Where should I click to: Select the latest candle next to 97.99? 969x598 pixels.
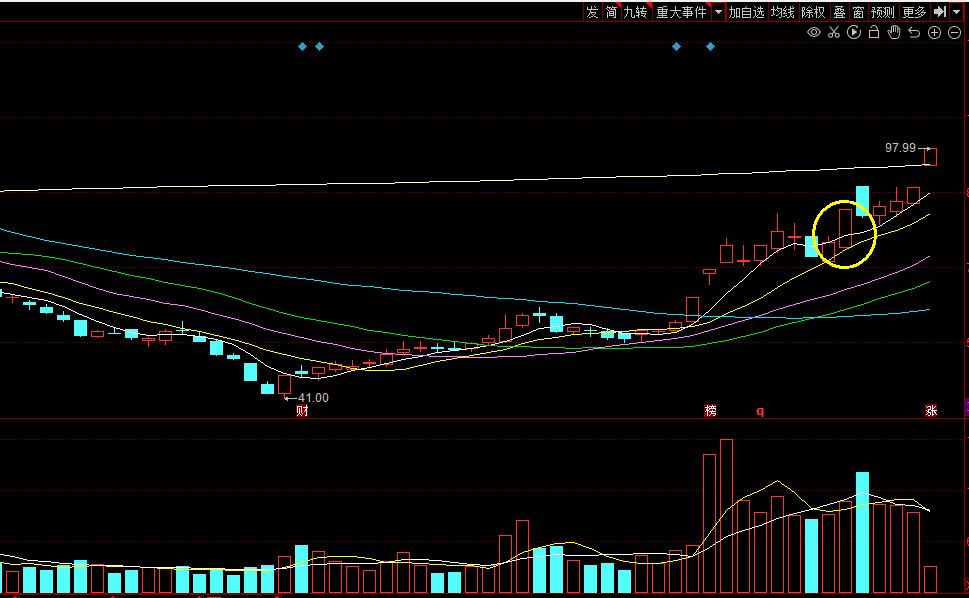click(x=931, y=156)
